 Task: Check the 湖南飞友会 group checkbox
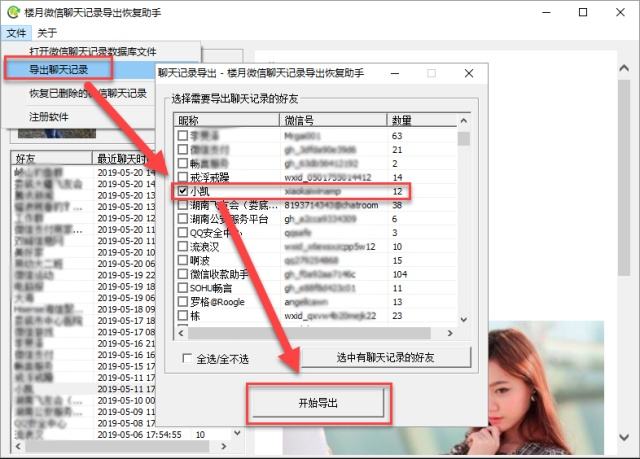tap(183, 204)
